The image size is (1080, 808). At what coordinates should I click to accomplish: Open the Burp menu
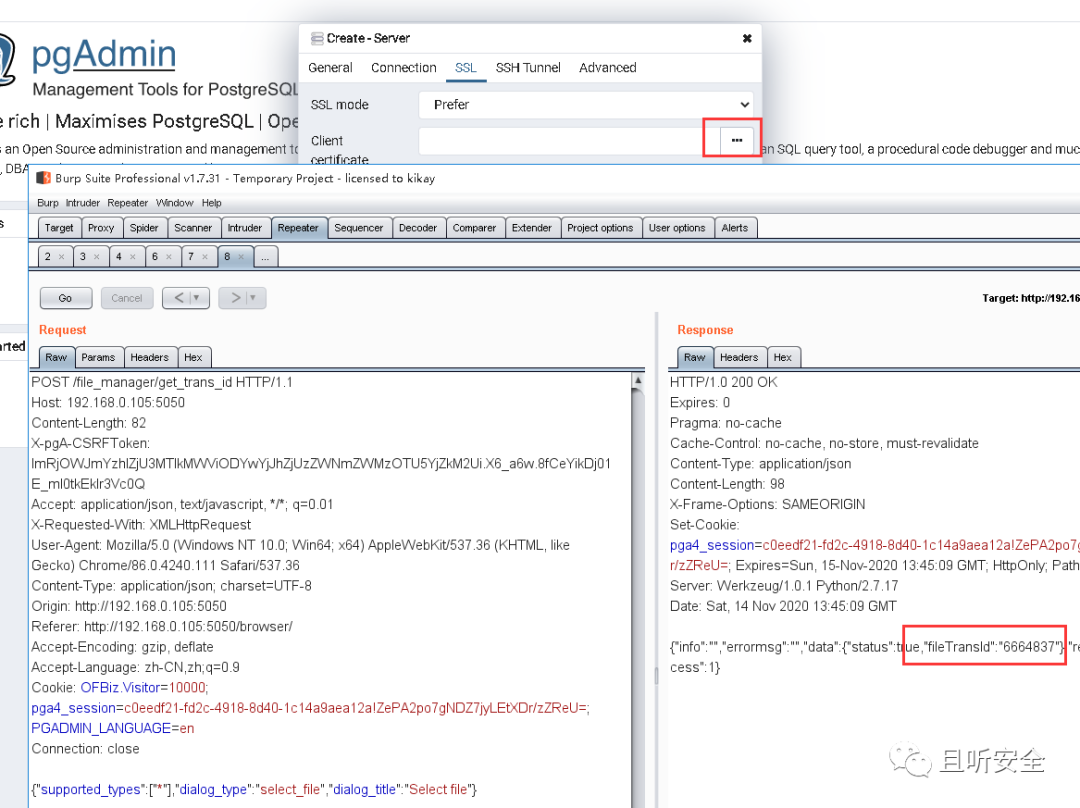[x=48, y=203]
